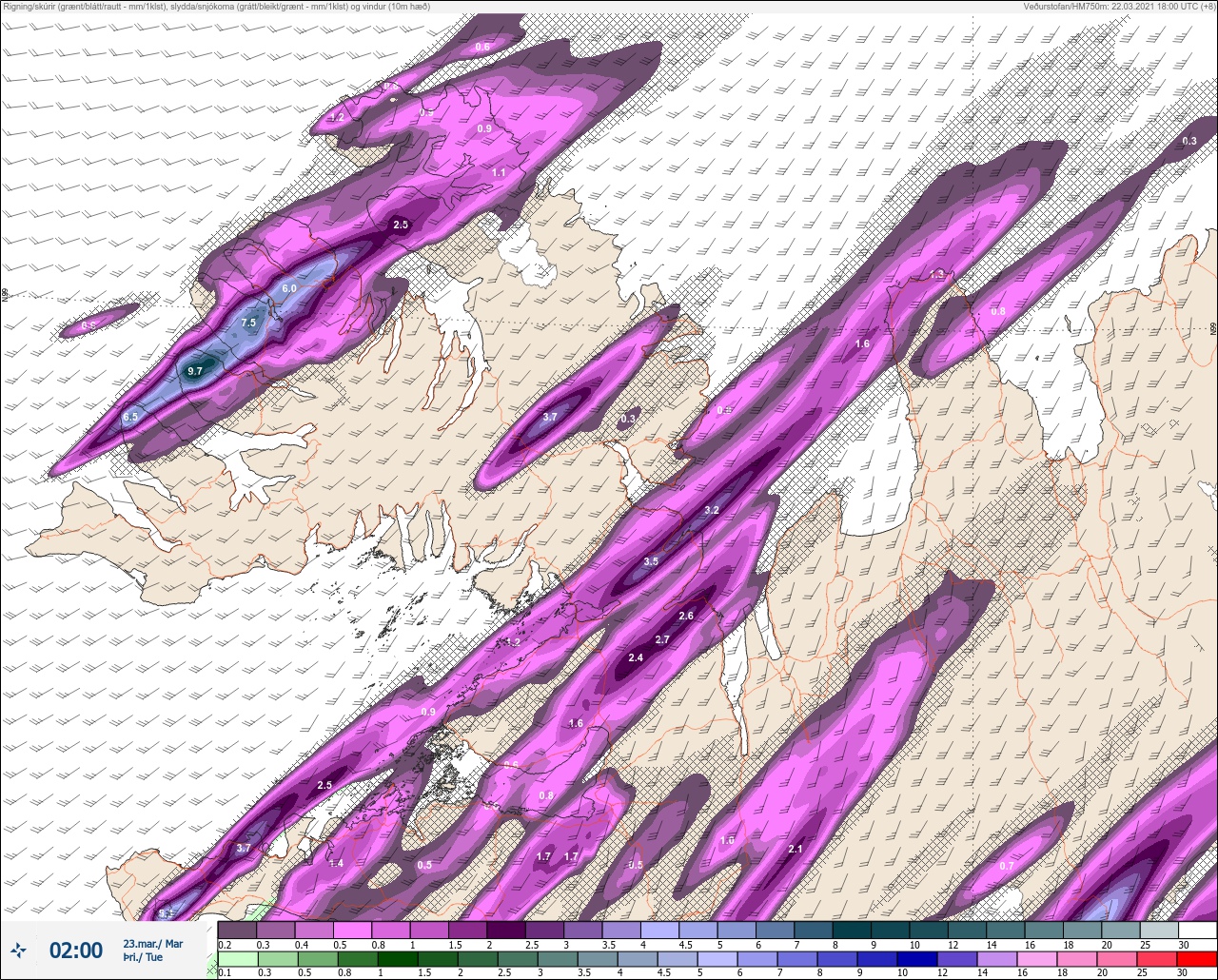Image resolution: width=1218 pixels, height=980 pixels.
Task: Select the 2.1 precipitation value on map
Action: (x=796, y=849)
